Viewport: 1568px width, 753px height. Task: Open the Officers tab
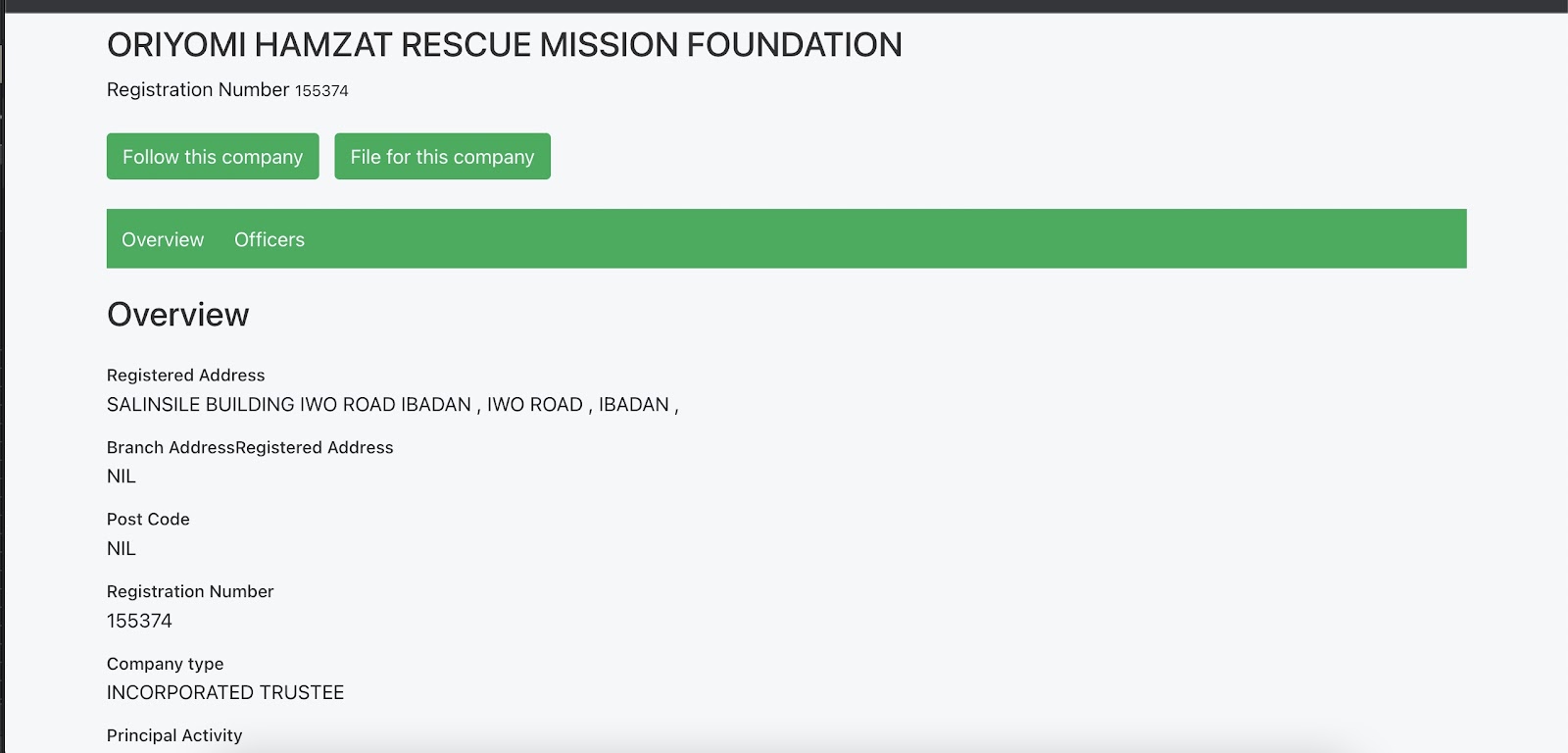click(x=269, y=240)
